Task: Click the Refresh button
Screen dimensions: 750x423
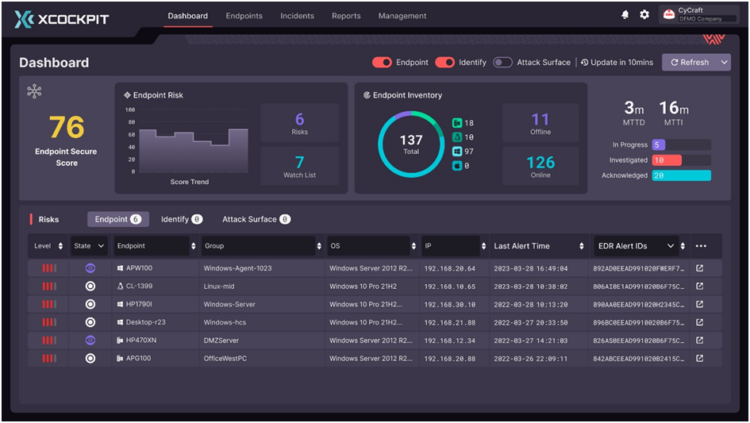Action: (x=688, y=62)
